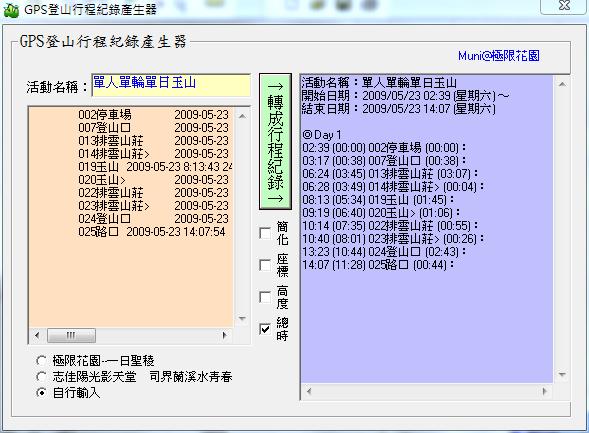Enable the 座標 checkbox
The width and height of the screenshot is (589, 433).
coord(265,265)
